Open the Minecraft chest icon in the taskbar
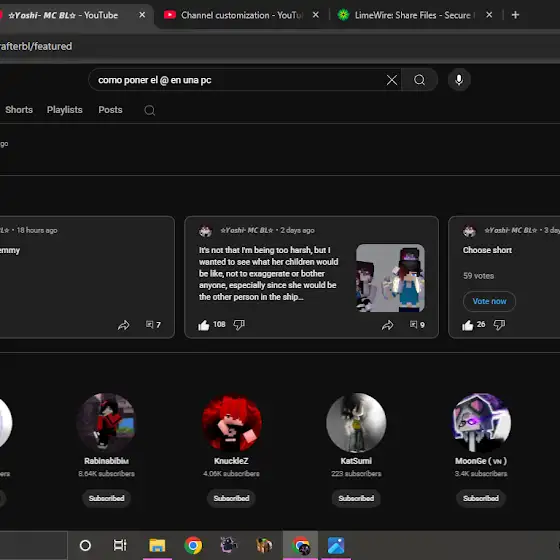The height and width of the screenshot is (560, 560). tap(265, 545)
